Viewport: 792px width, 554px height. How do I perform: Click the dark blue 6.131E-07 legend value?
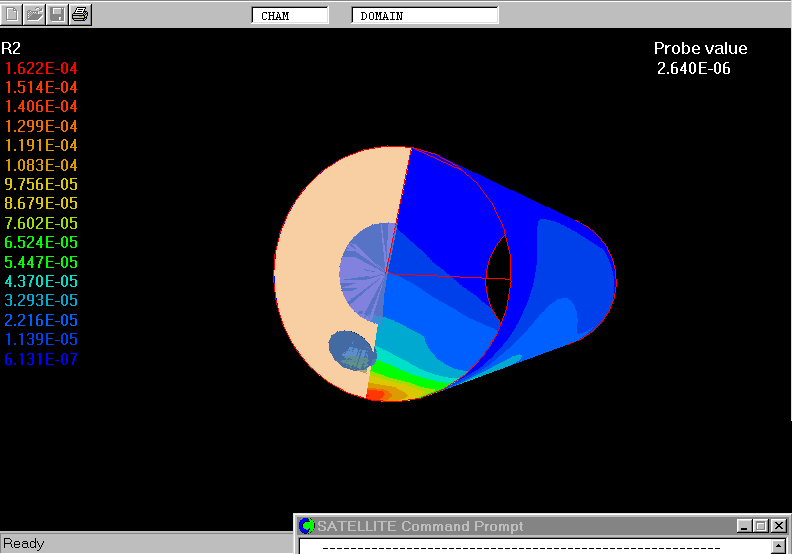41,360
